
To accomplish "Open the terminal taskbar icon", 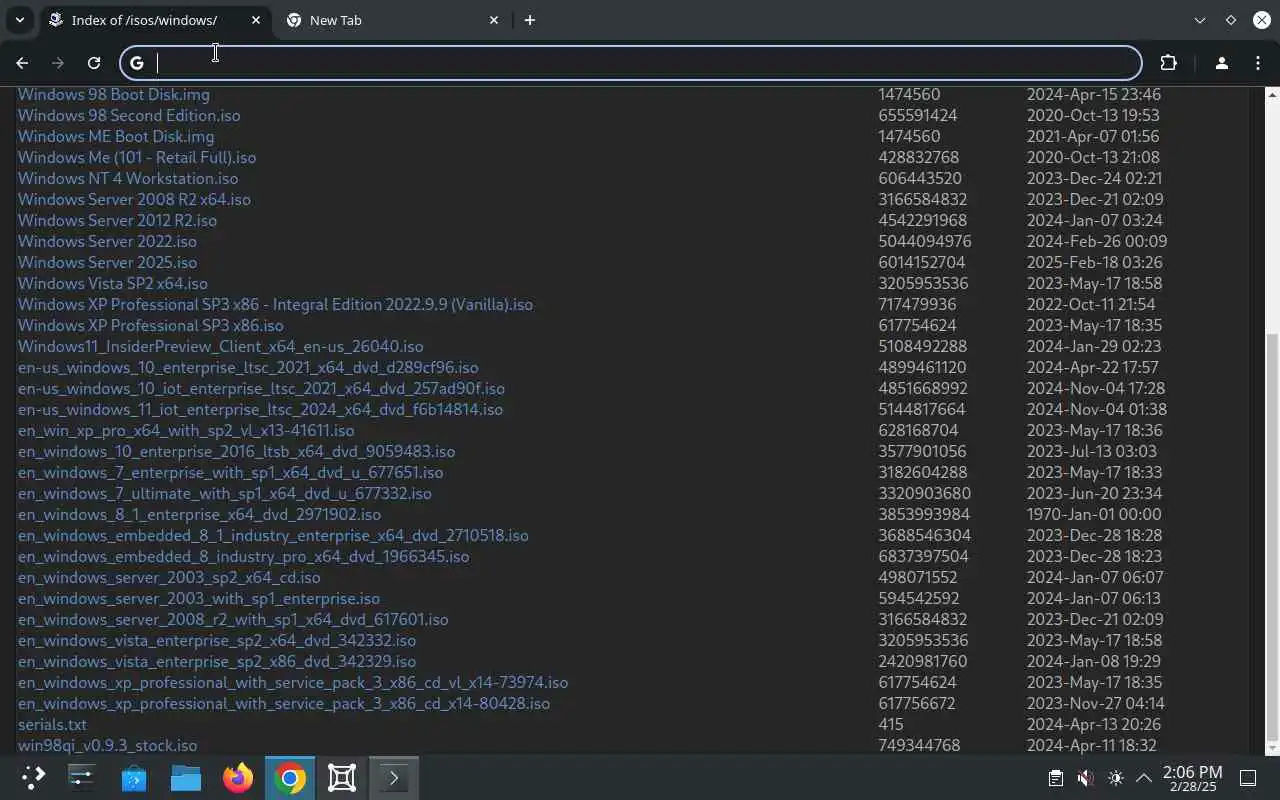I will 394,778.
